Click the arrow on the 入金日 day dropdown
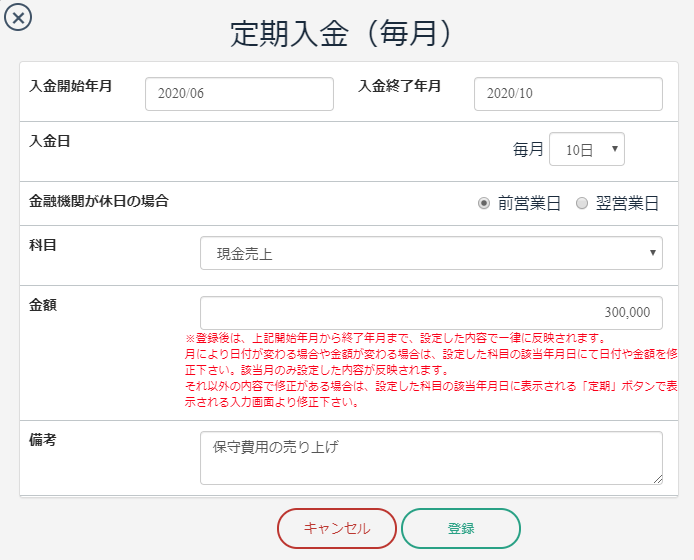 click(x=614, y=149)
